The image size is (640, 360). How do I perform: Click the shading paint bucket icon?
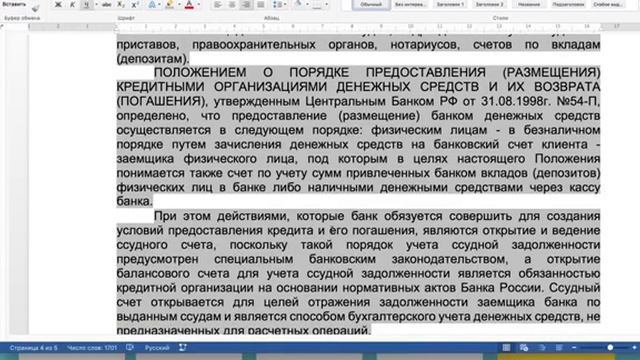[x=298, y=4]
